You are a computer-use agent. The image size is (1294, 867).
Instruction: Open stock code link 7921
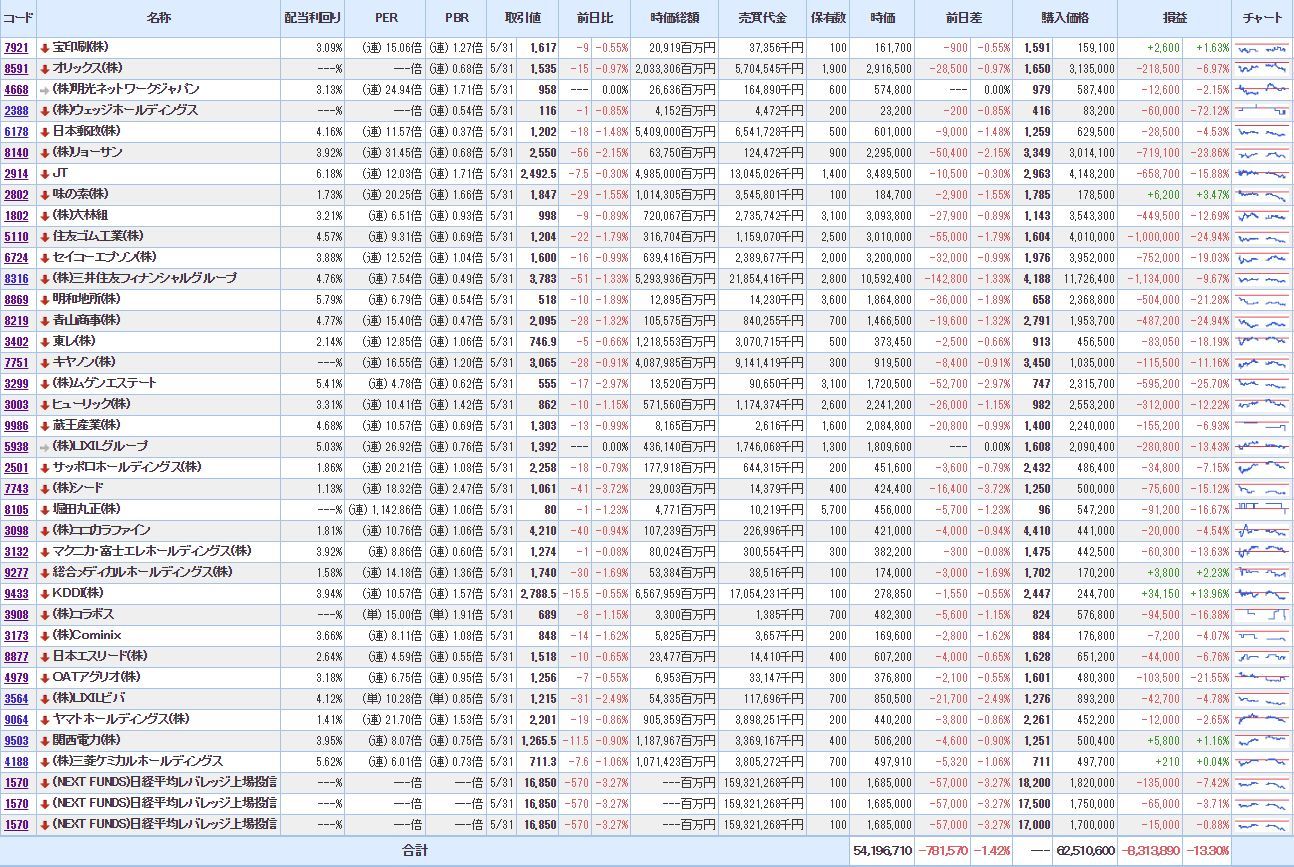click(16, 48)
